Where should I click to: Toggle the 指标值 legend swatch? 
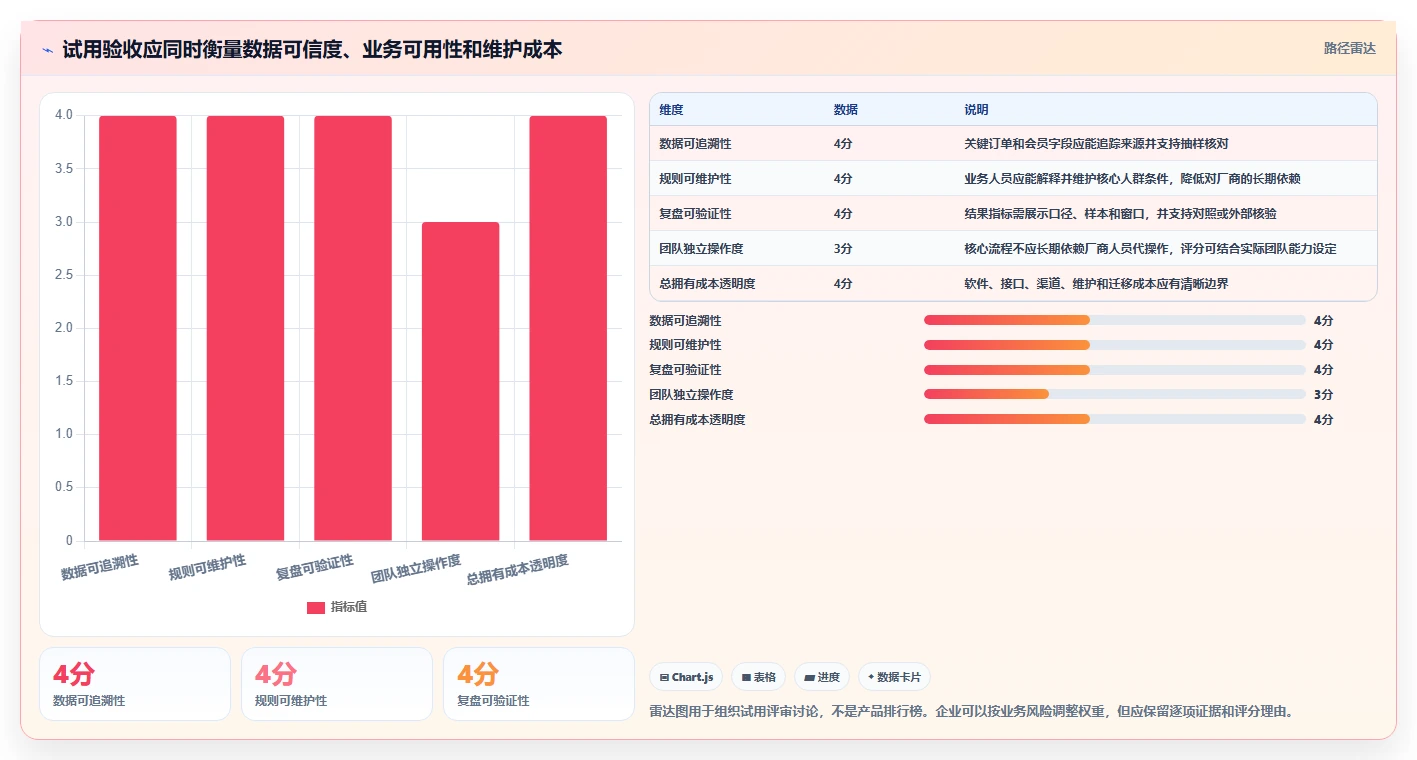point(316,607)
